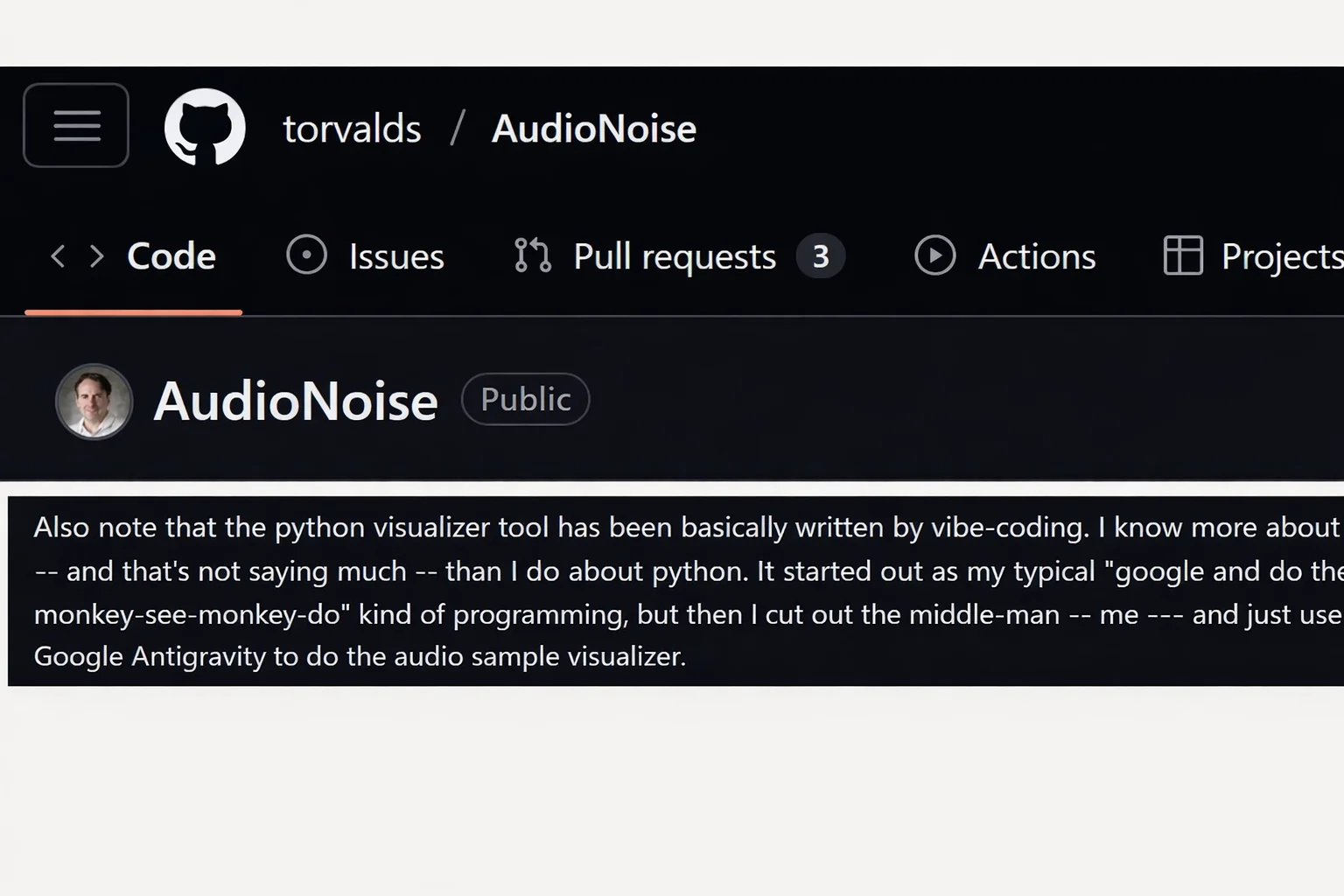Open the Projects tab

click(1281, 256)
